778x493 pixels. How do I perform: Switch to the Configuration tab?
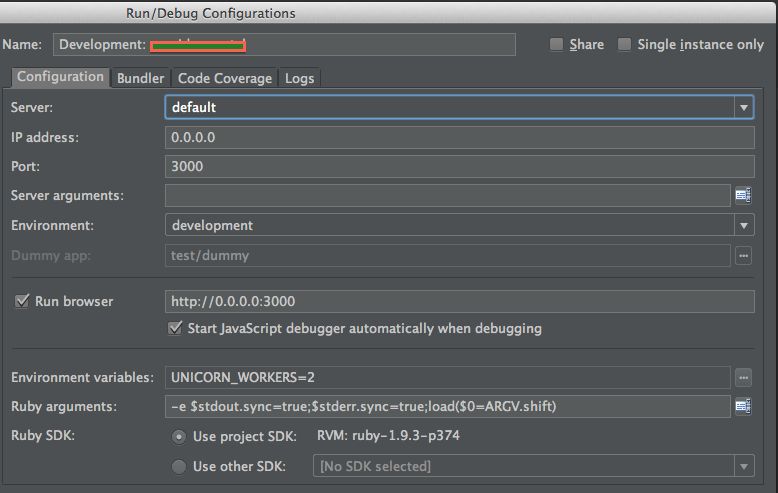click(60, 77)
